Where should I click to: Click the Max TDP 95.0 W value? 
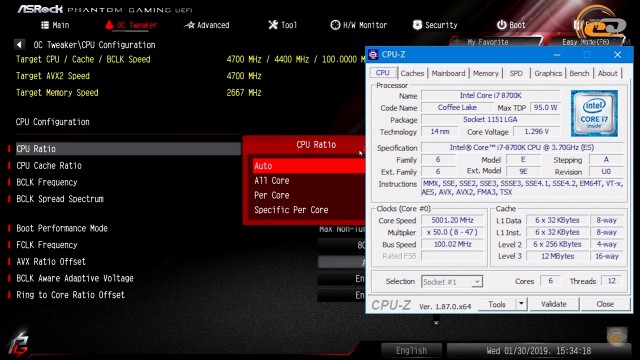(x=545, y=108)
